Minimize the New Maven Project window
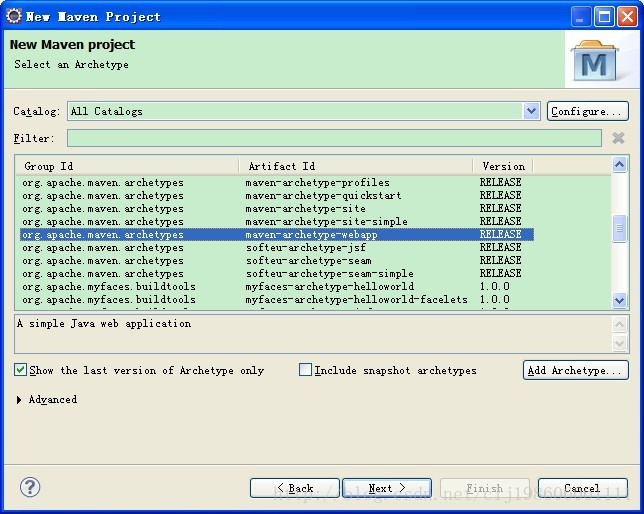 point(581,17)
